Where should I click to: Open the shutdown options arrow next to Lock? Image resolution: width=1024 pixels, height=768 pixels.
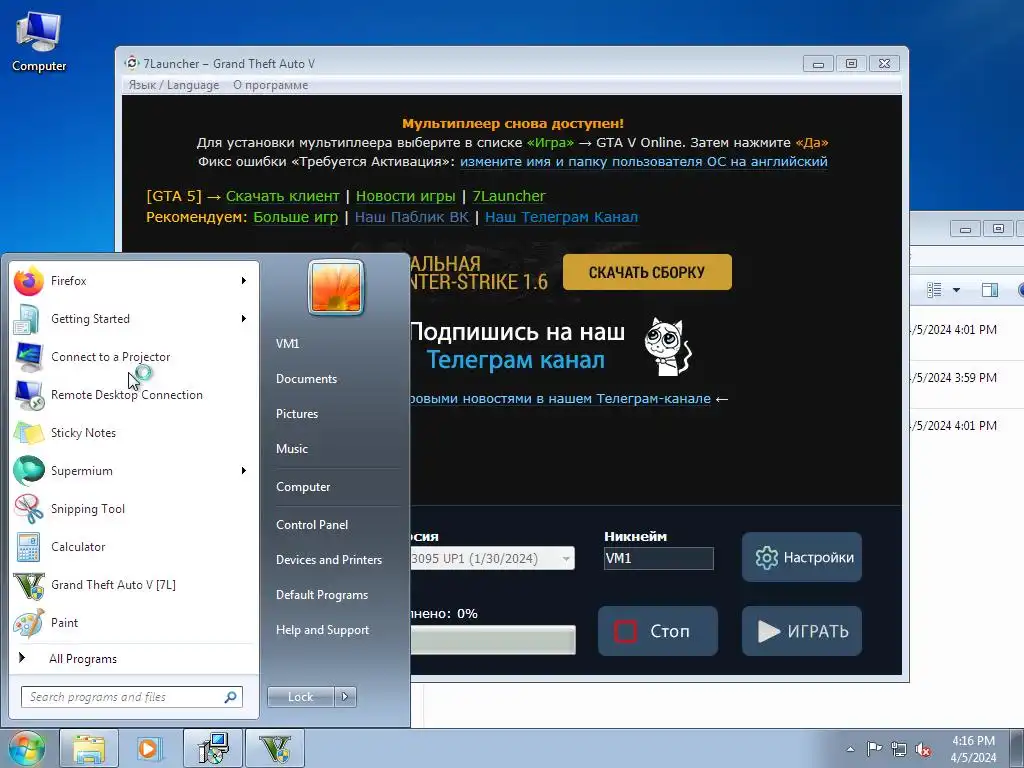point(345,697)
